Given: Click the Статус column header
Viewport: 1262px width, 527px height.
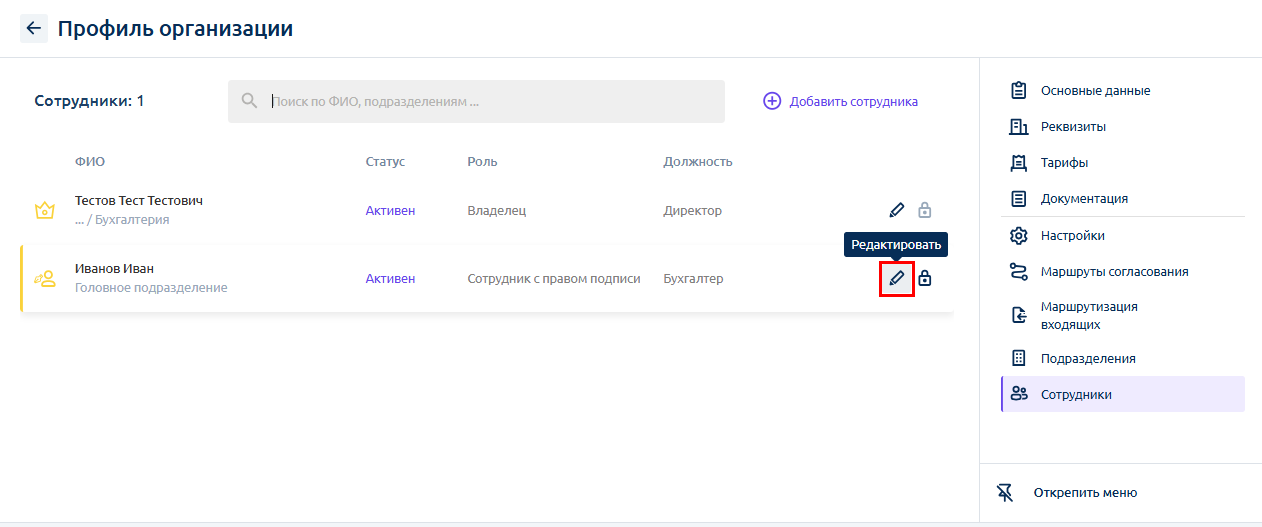Looking at the screenshot, I should coord(385,162).
